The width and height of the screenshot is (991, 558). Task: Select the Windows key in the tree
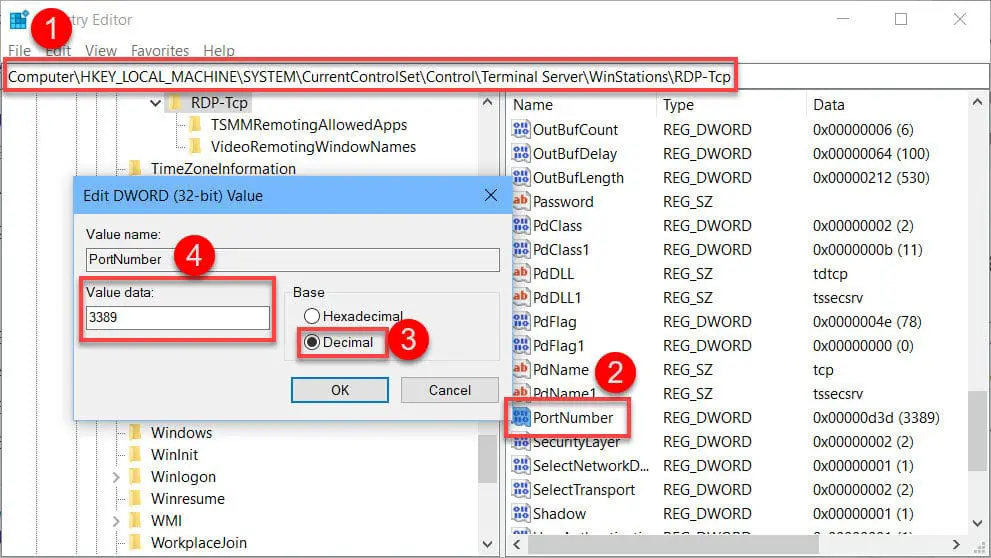tap(181, 433)
